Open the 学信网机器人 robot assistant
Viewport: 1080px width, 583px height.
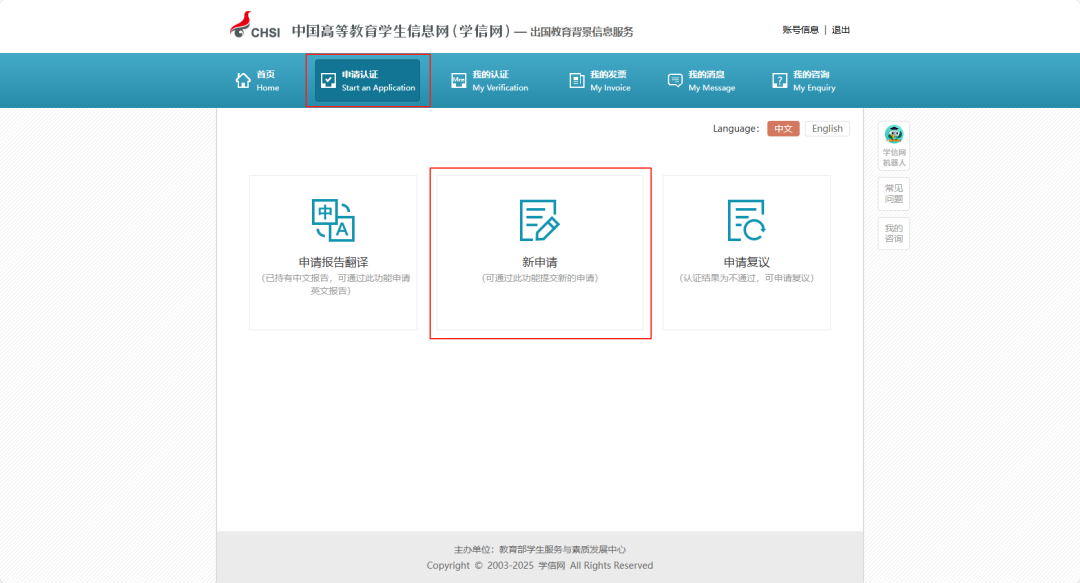pos(894,145)
